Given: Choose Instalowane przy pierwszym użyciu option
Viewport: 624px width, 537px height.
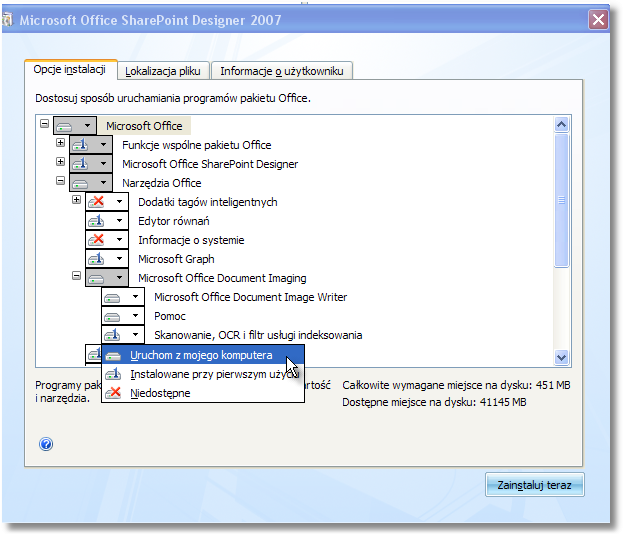Looking at the screenshot, I should 203,374.
